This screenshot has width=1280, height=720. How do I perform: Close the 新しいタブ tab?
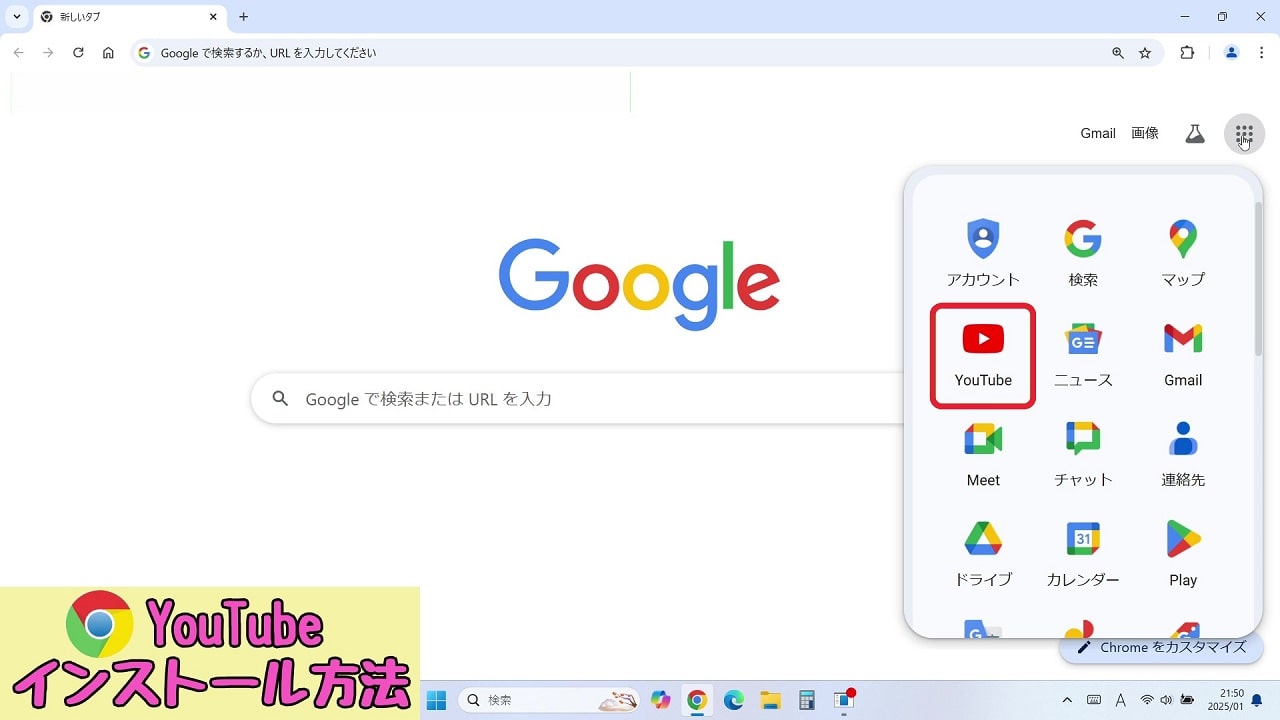point(213,17)
